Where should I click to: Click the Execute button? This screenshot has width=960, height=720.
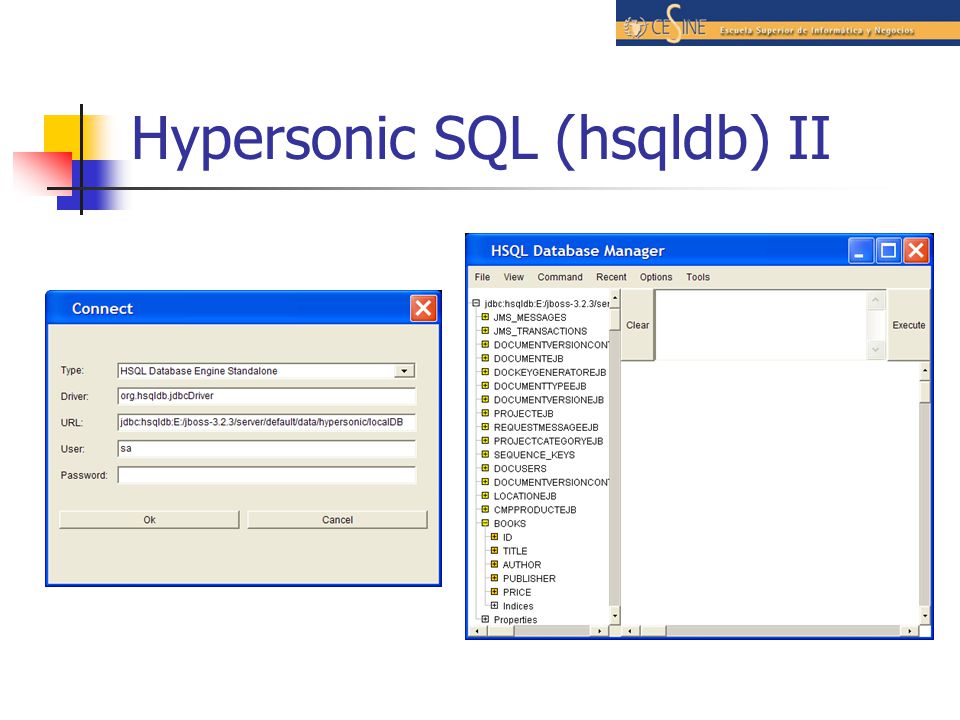tap(909, 325)
